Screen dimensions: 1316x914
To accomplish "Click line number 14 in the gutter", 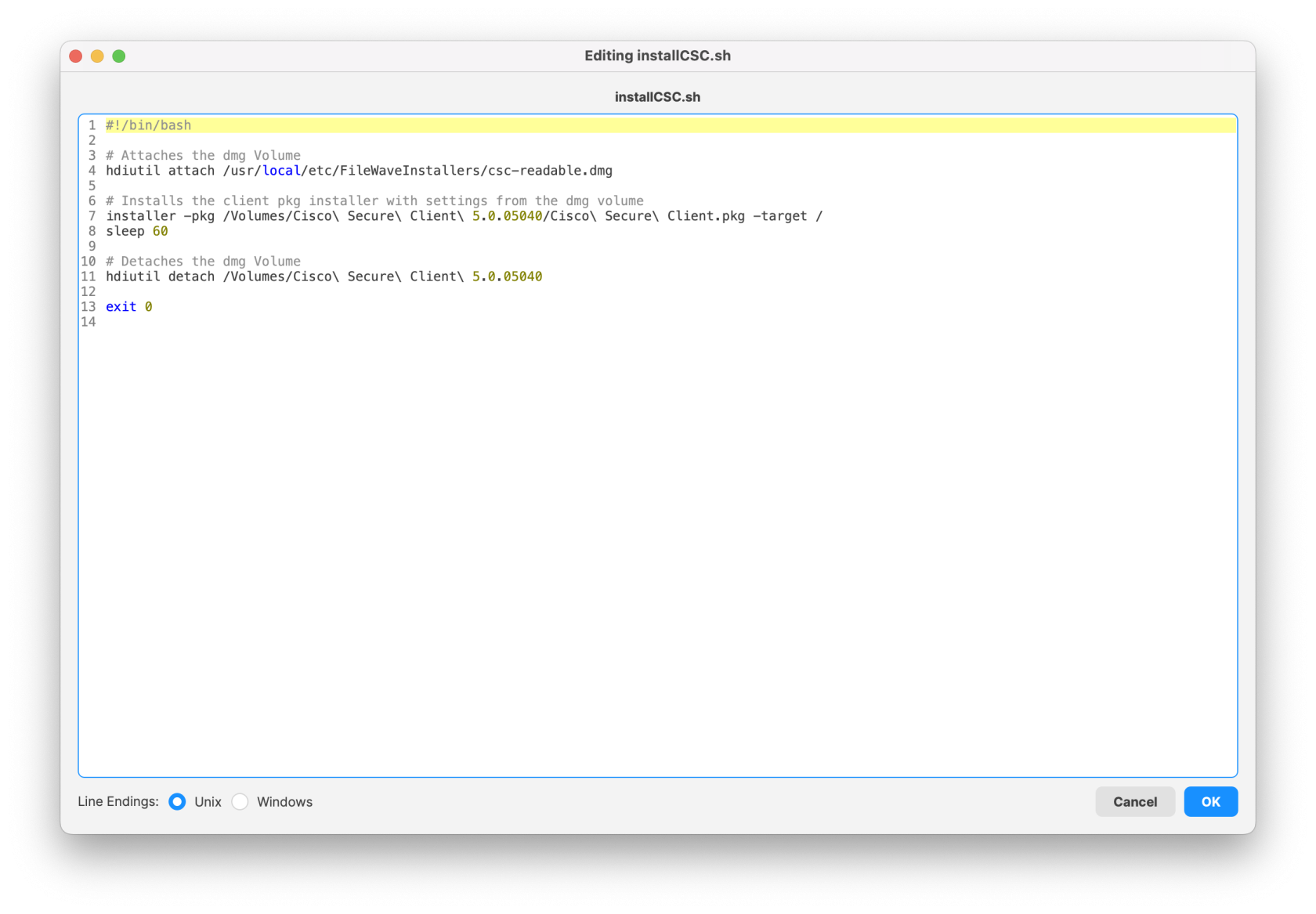I will click(89, 322).
